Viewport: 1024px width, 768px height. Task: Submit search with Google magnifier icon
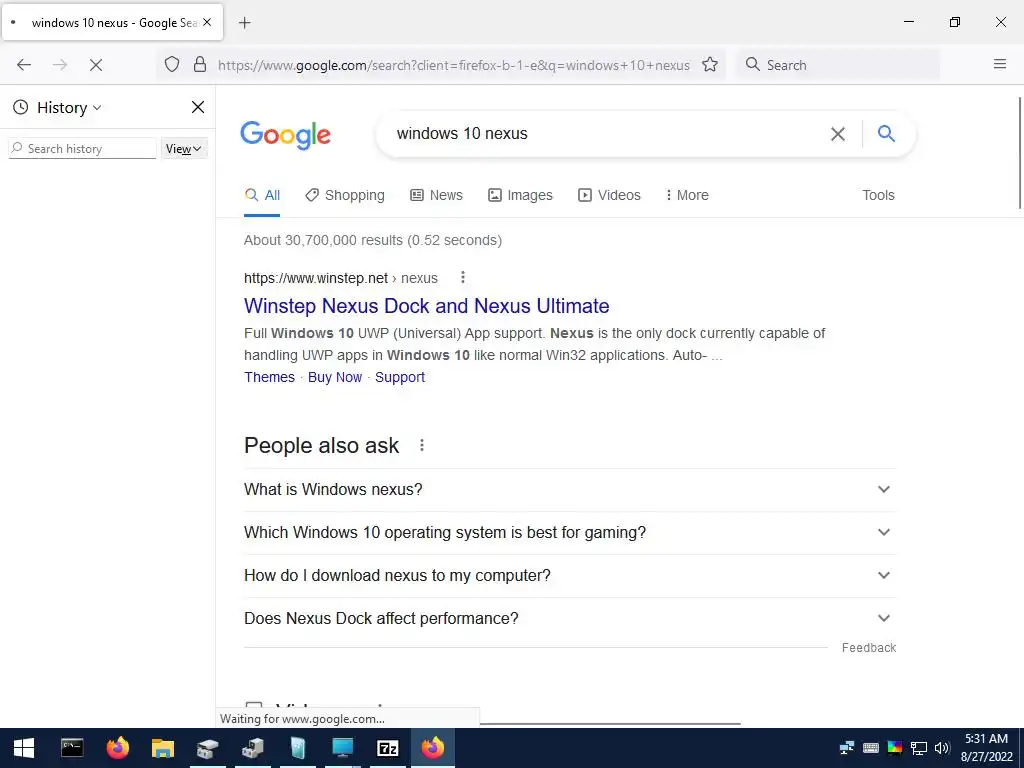pos(886,133)
